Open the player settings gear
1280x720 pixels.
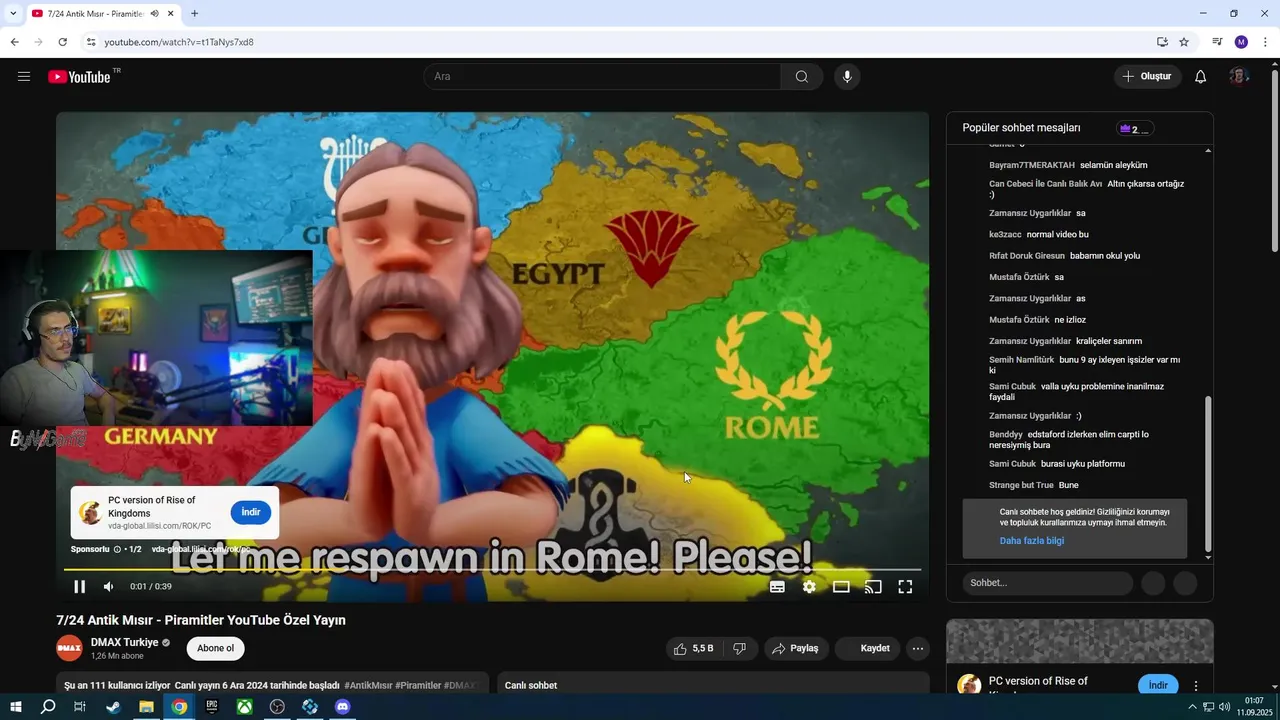click(809, 587)
